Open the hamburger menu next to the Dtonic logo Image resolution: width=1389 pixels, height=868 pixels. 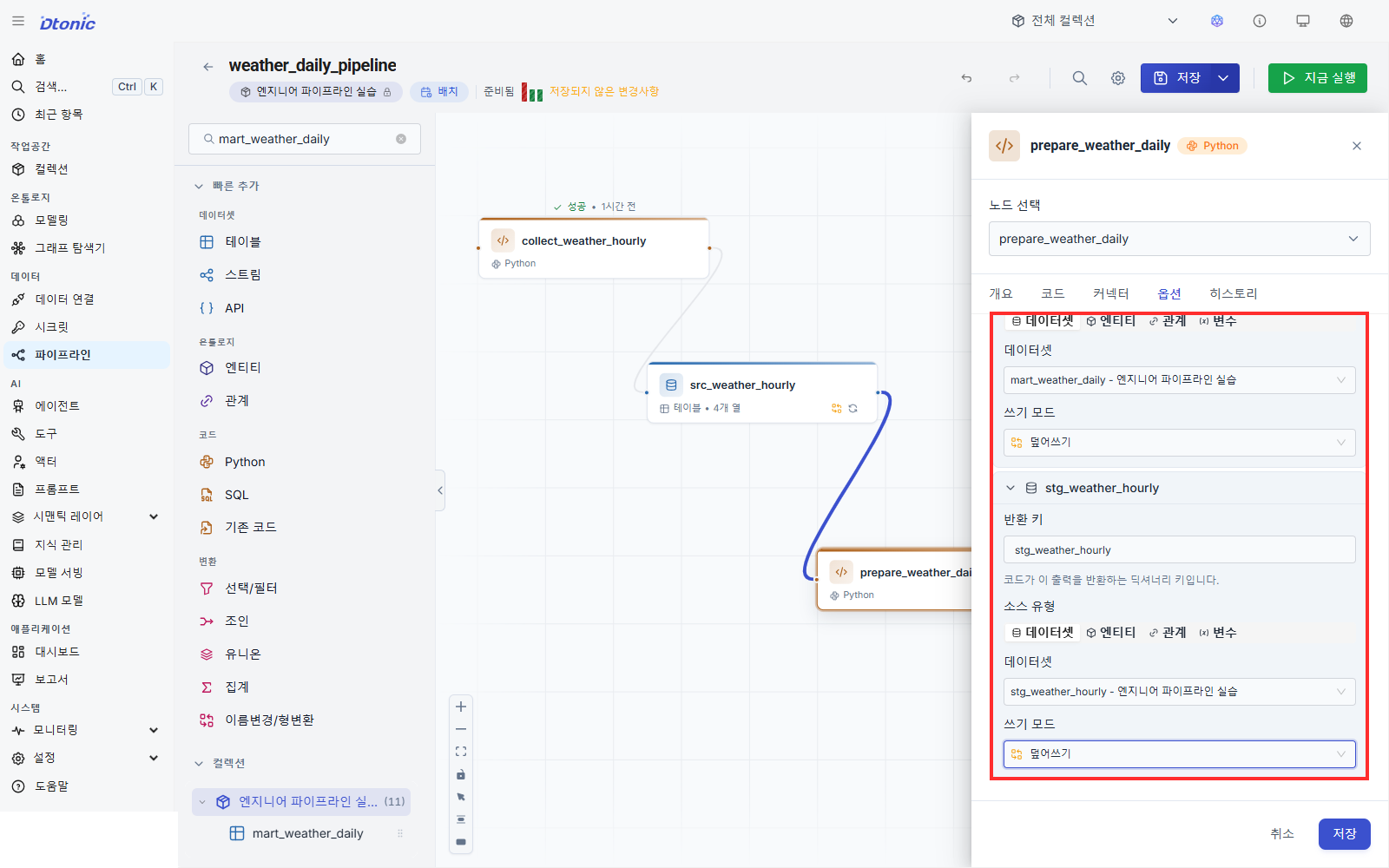click(18, 22)
